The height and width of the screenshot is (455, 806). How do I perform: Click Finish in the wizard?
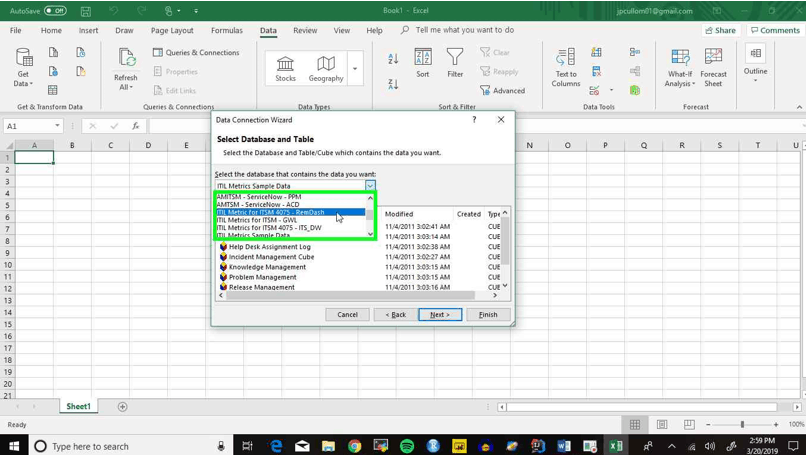(488, 314)
